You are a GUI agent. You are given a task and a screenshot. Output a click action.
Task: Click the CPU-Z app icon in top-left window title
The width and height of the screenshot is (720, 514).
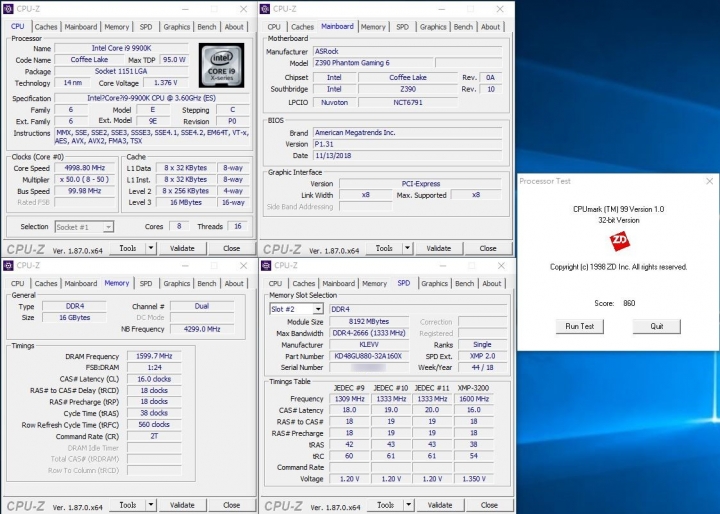[8, 9]
